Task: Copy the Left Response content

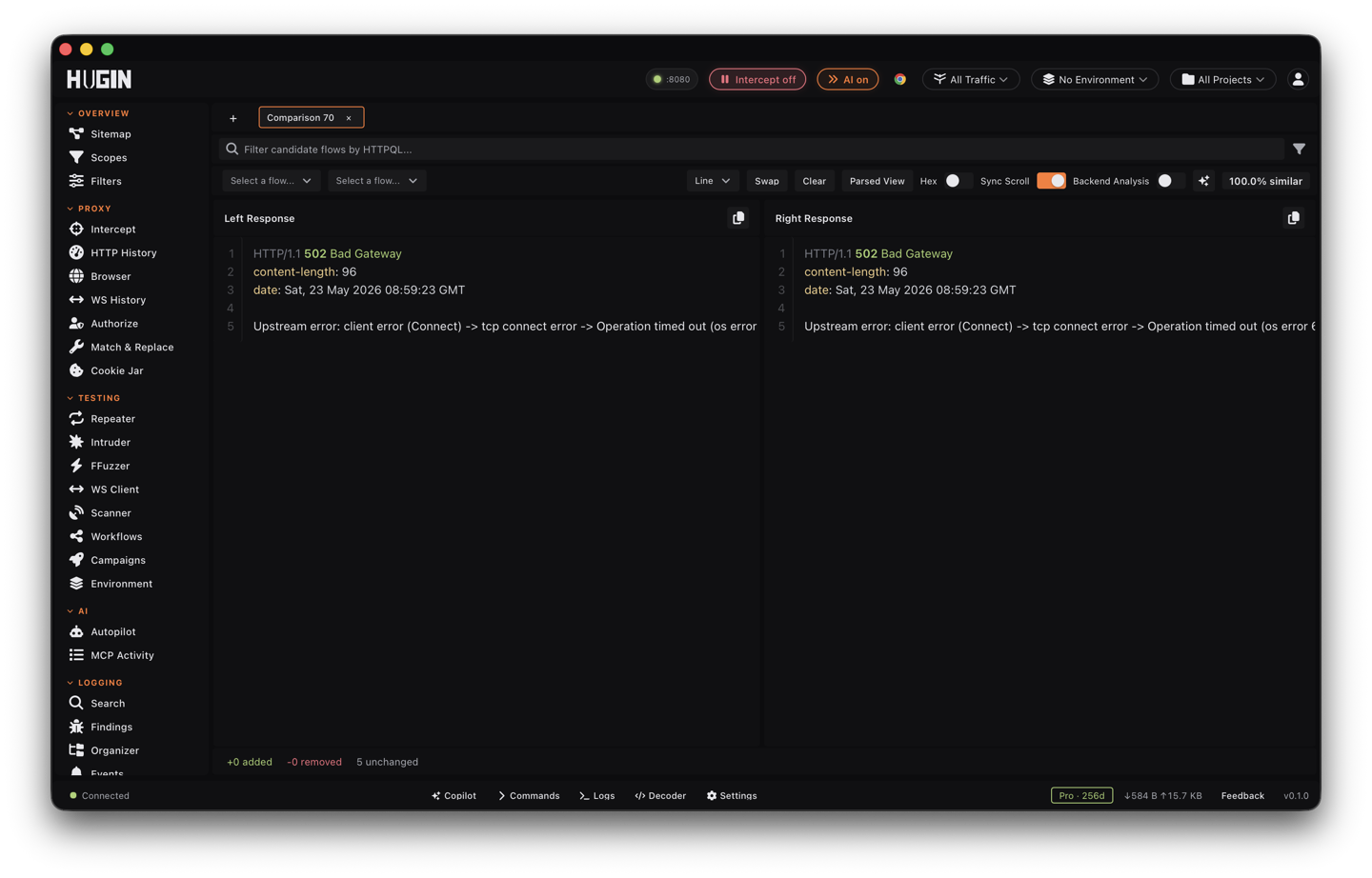Action: pos(738,219)
